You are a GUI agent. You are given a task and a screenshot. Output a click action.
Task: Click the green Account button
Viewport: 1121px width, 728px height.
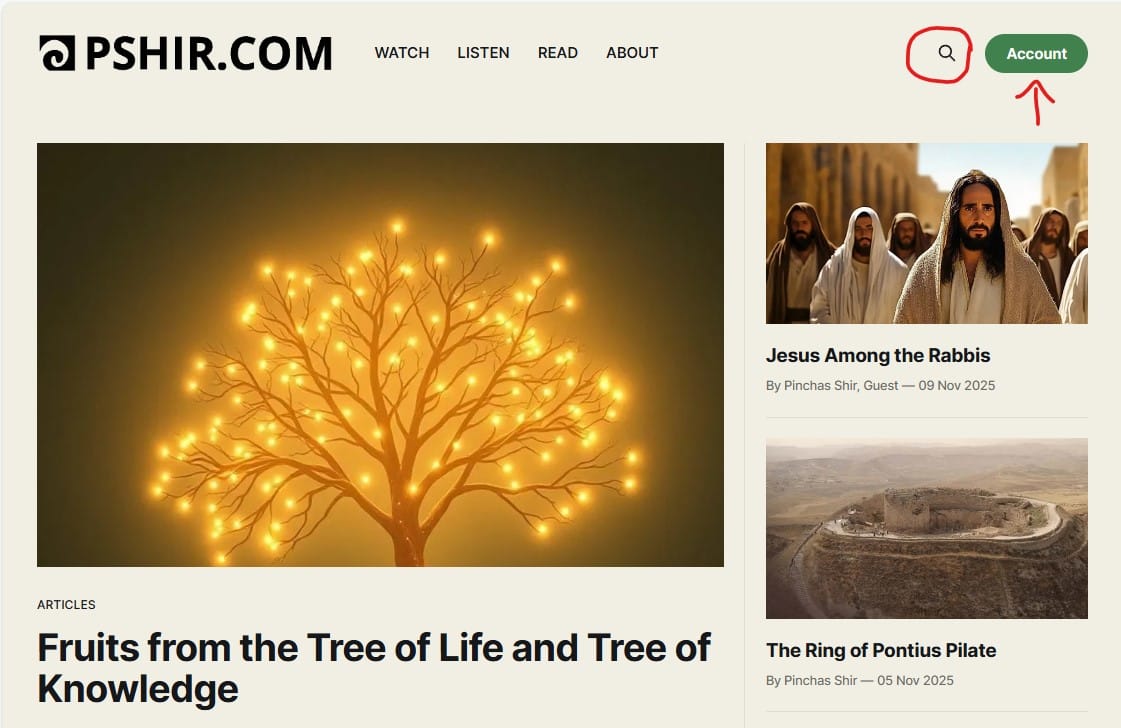[1036, 54]
